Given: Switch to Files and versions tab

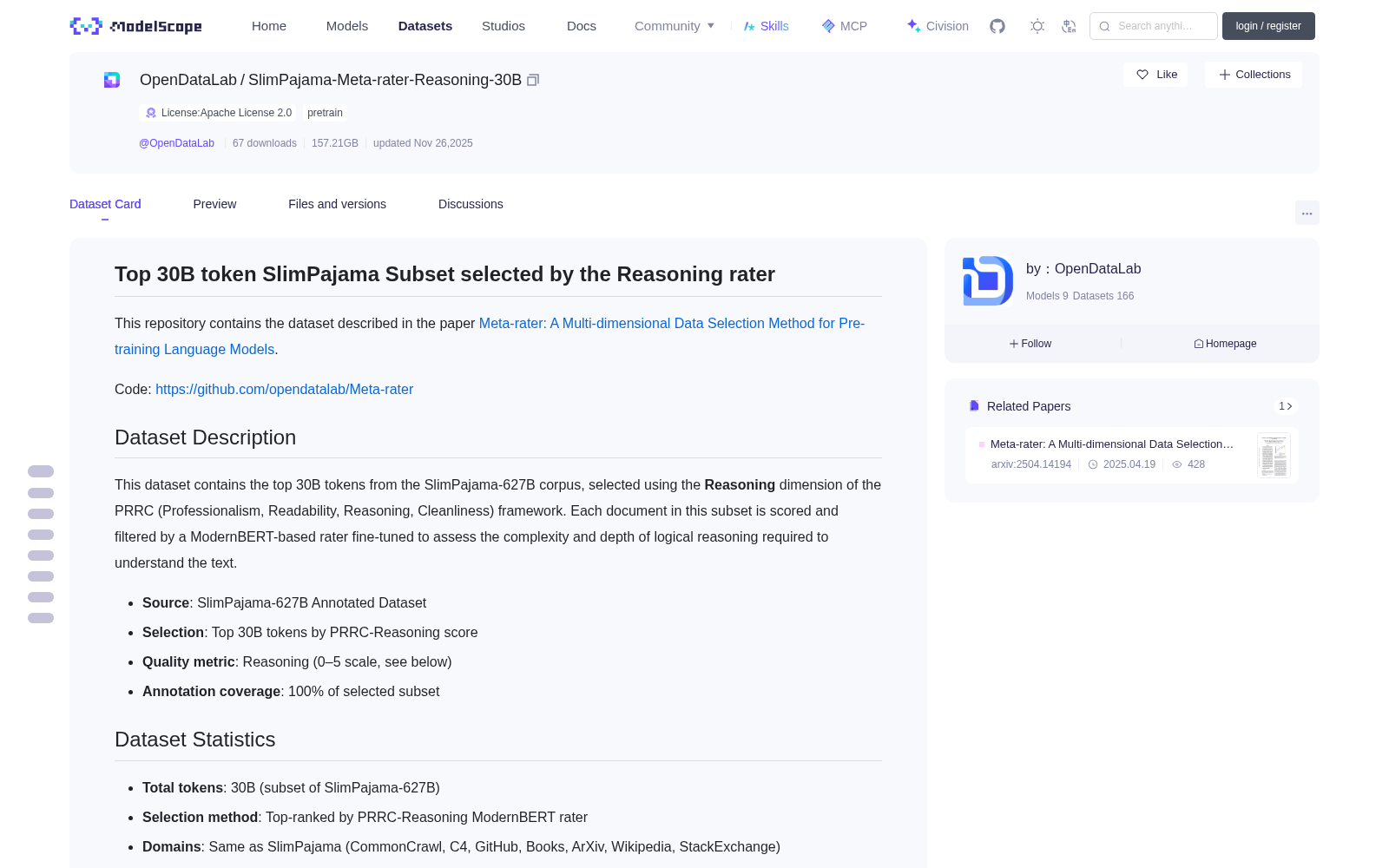Looking at the screenshot, I should (x=337, y=204).
